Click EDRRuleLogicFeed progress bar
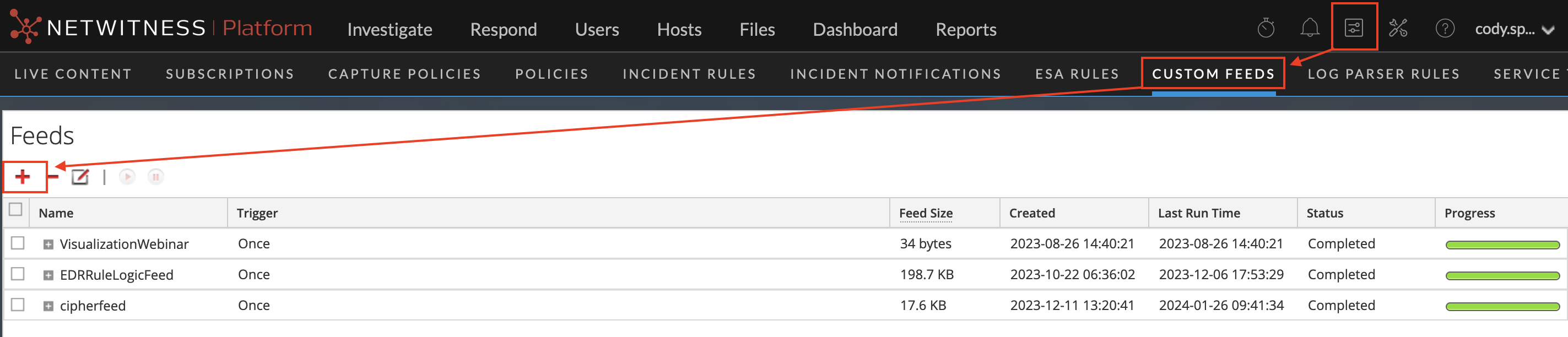Image resolution: width=1568 pixels, height=337 pixels. pyautogui.click(x=1502, y=276)
